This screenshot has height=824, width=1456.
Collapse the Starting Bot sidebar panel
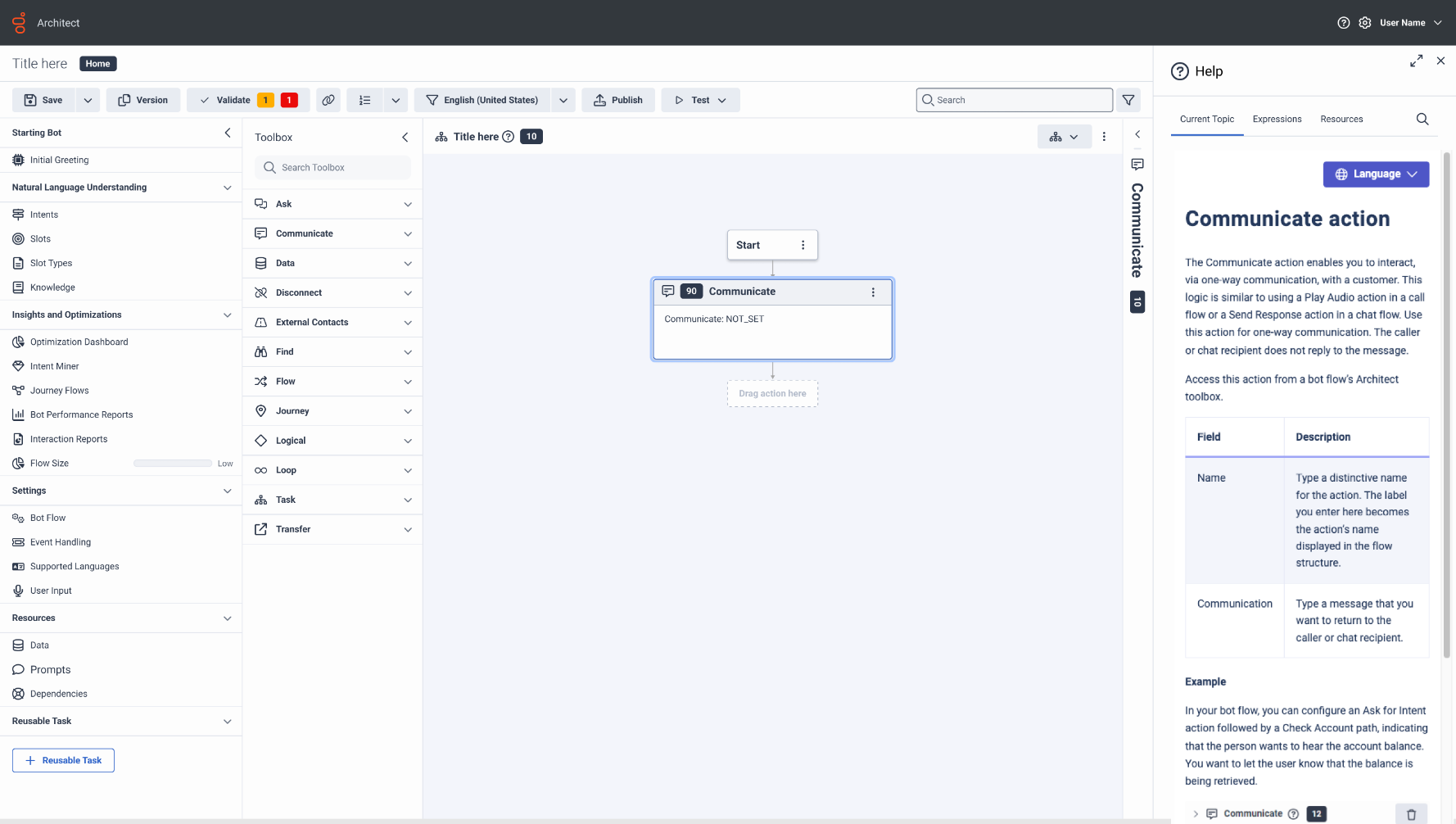click(x=228, y=133)
